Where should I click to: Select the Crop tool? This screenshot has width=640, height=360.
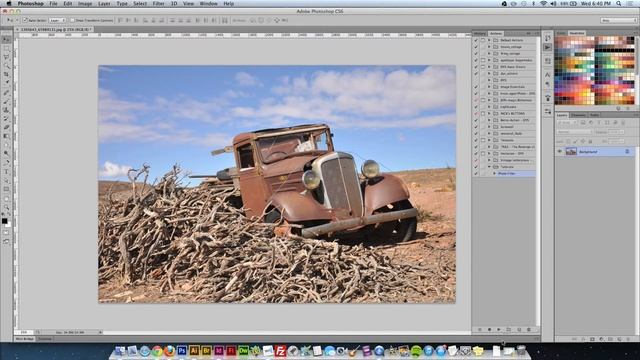point(7,75)
